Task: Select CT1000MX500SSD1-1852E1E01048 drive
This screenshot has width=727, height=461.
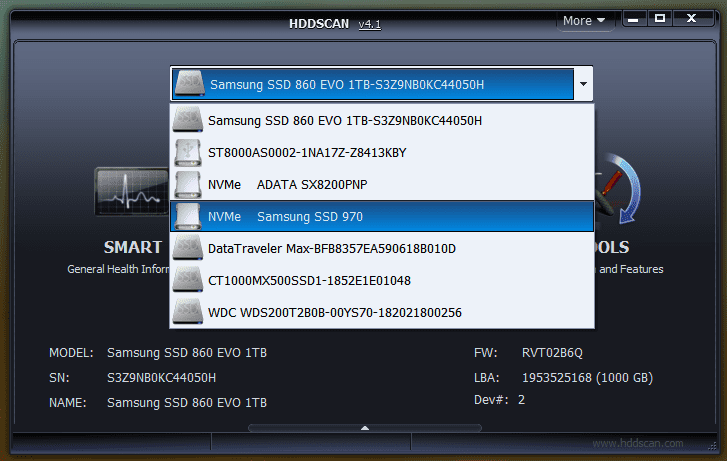Action: 382,281
